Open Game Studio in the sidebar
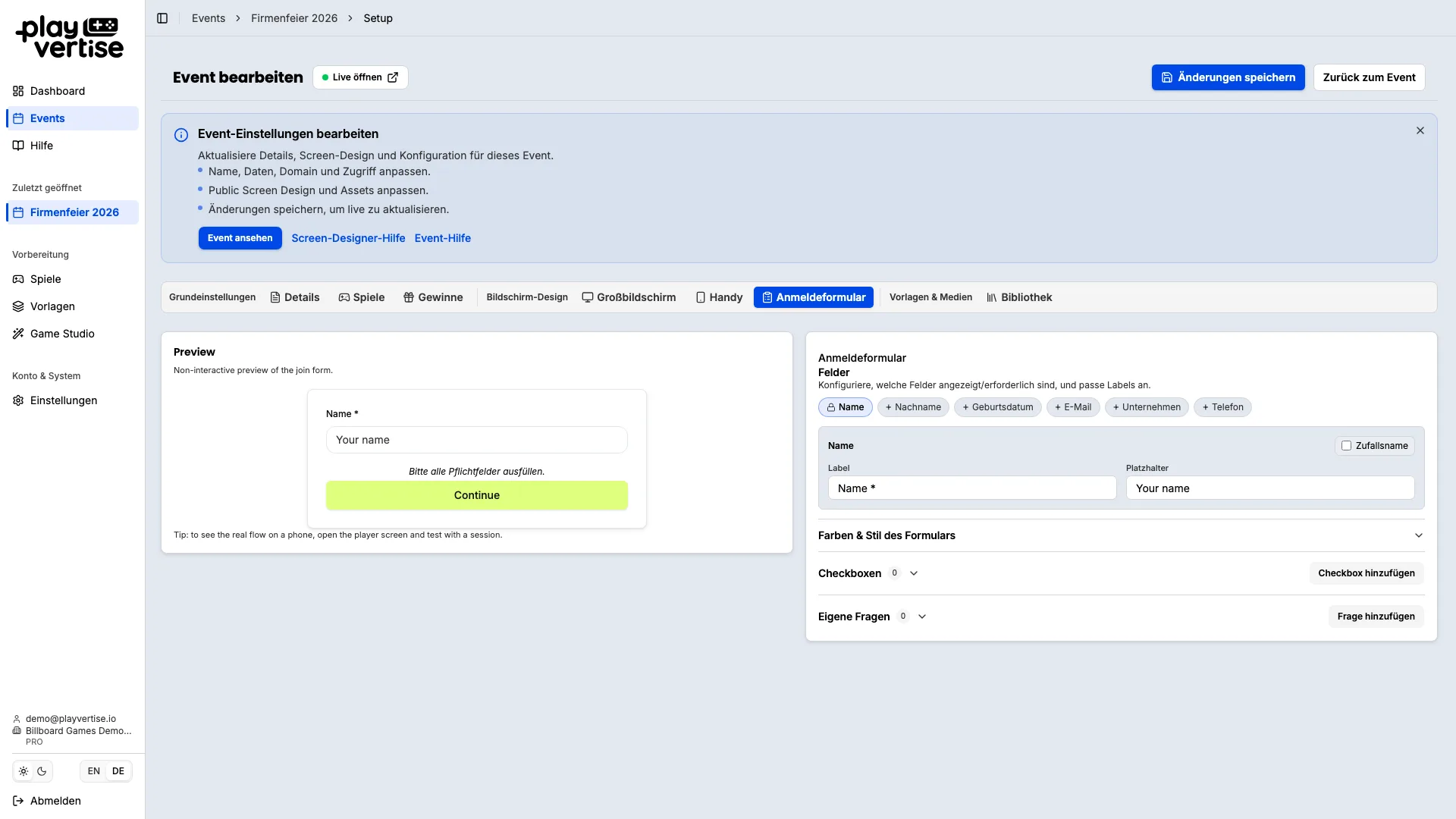1456x819 pixels. (x=72, y=334)
